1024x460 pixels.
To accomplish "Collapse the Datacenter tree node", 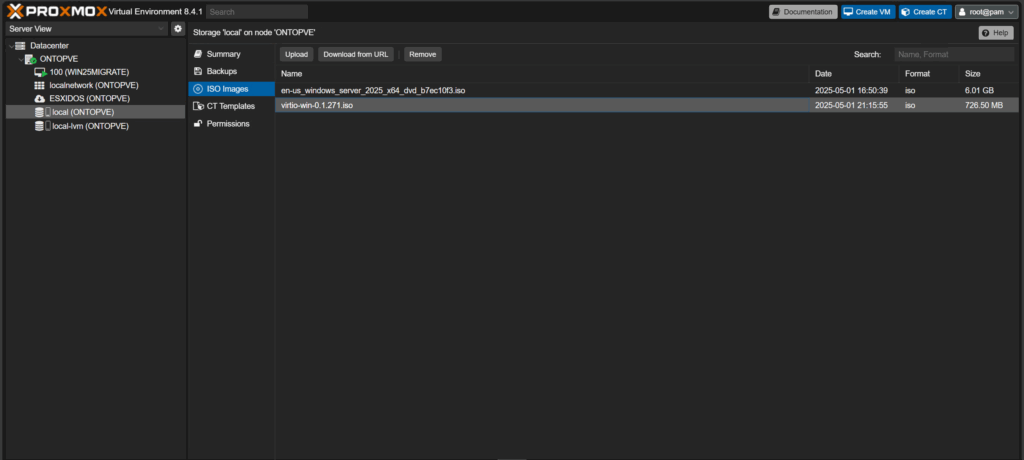I will point(10,46).
